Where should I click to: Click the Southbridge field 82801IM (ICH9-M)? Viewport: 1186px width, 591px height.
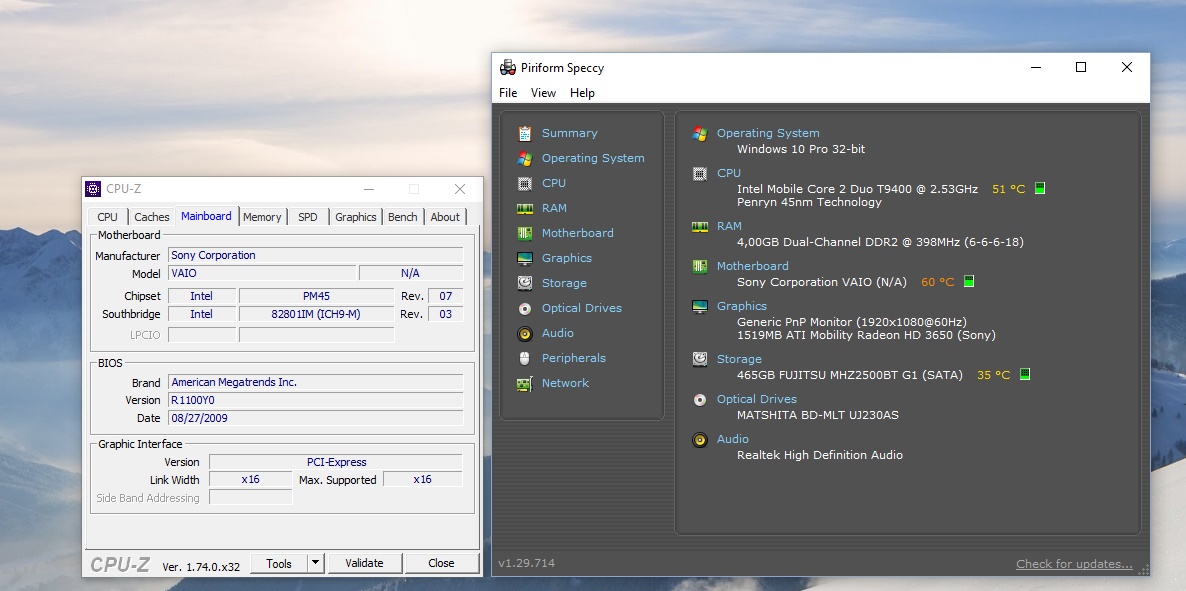click(316, 315)
